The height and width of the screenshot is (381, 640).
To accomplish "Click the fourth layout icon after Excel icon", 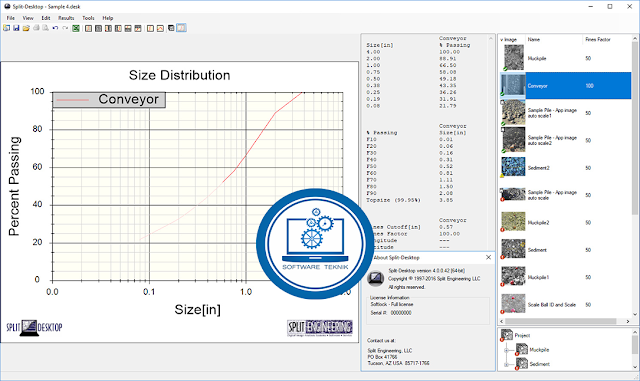I will pos(118,28).
